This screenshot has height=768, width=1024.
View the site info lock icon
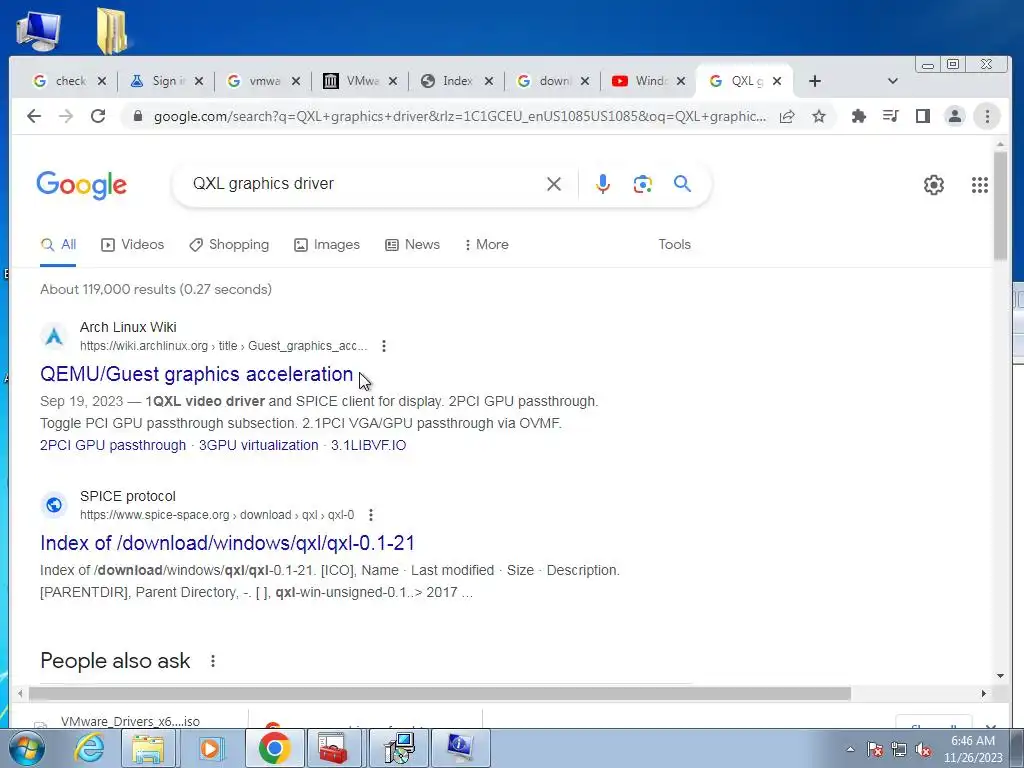click(137, 116)
